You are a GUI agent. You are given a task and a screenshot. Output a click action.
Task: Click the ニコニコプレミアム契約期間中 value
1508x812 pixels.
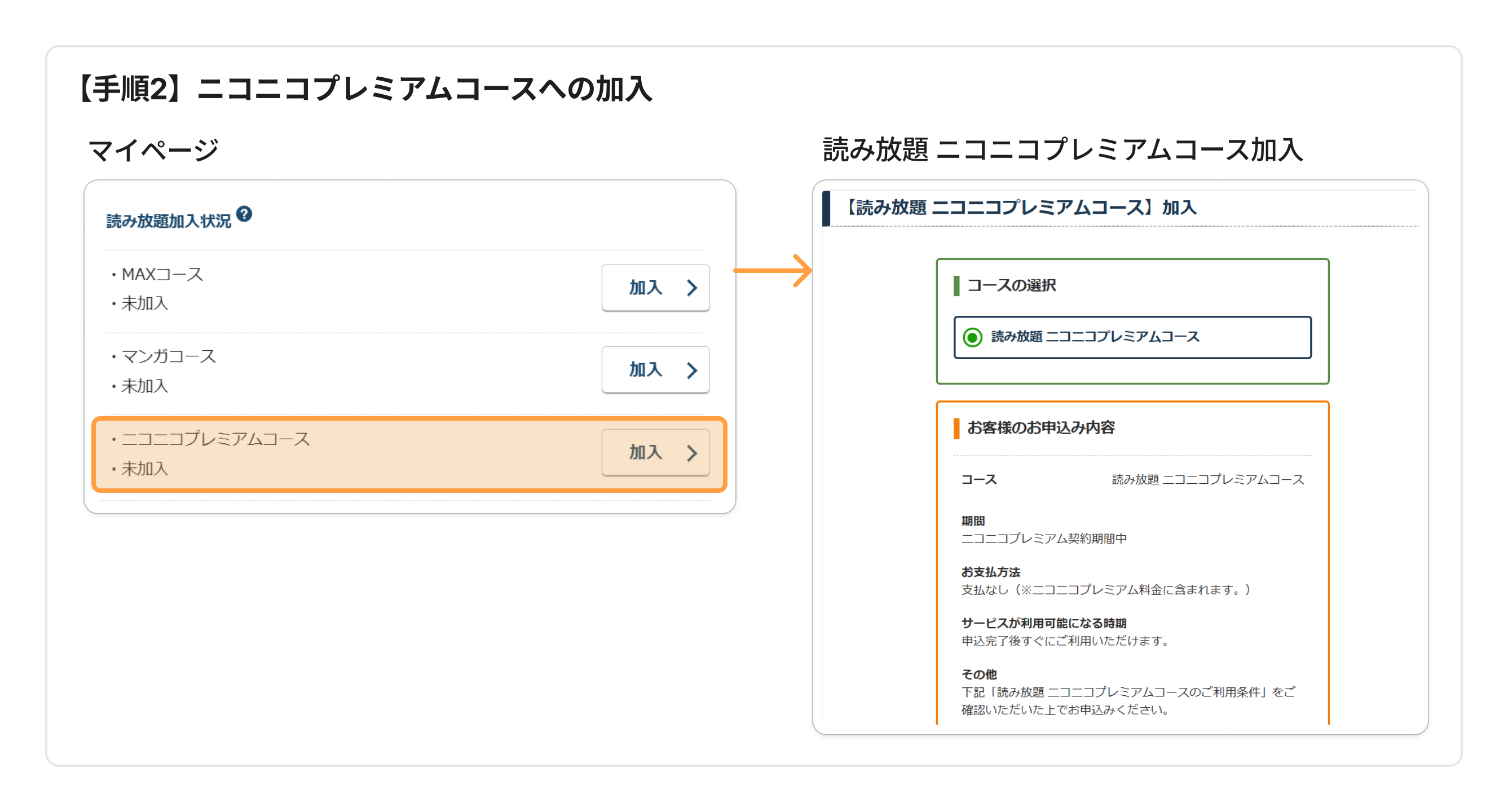tap(1044, 539)
